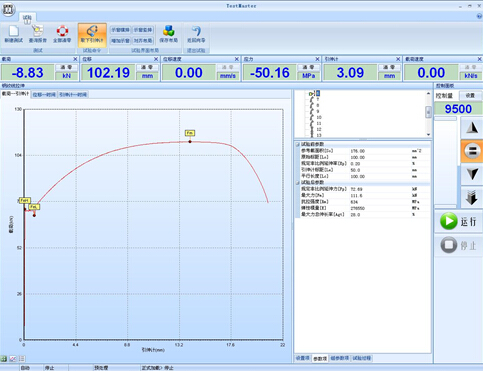Image resolution: width=483 pixels, height=371 pixels.
Task: Click the FeH yield marker label
Action: pos(25,200)
